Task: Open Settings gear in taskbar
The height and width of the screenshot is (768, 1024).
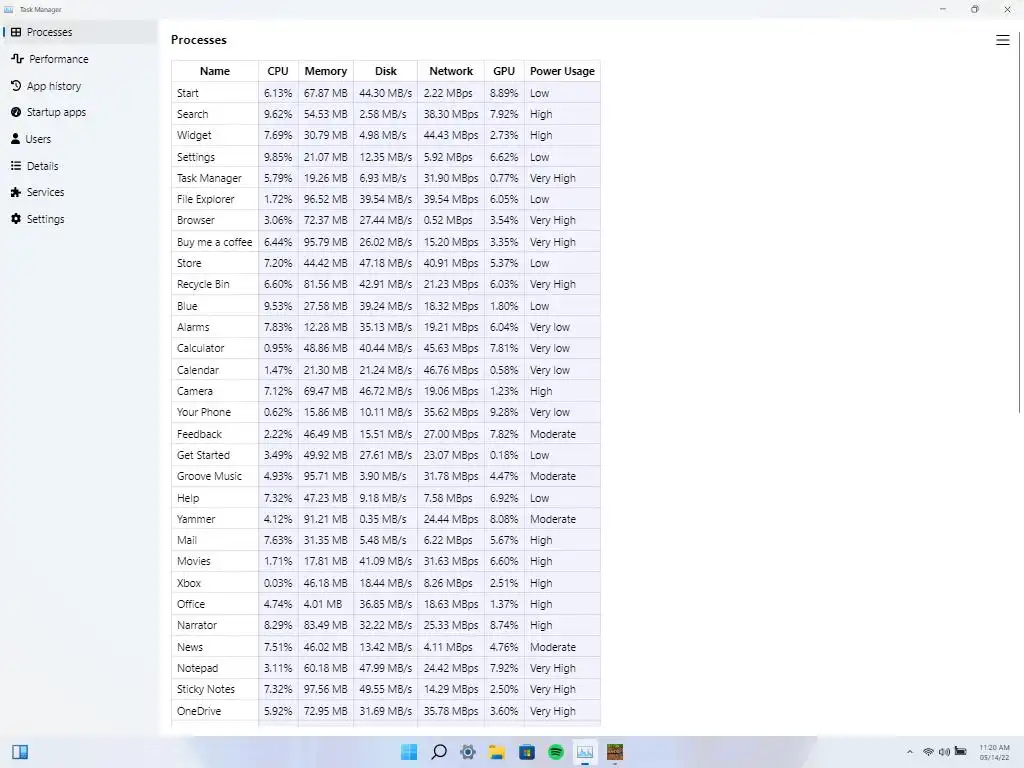Action: click(x=468, y=752)
